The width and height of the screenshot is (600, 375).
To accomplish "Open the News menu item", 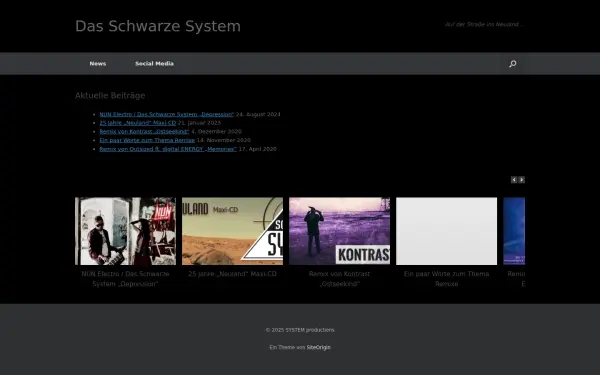I will pos(98,64).
